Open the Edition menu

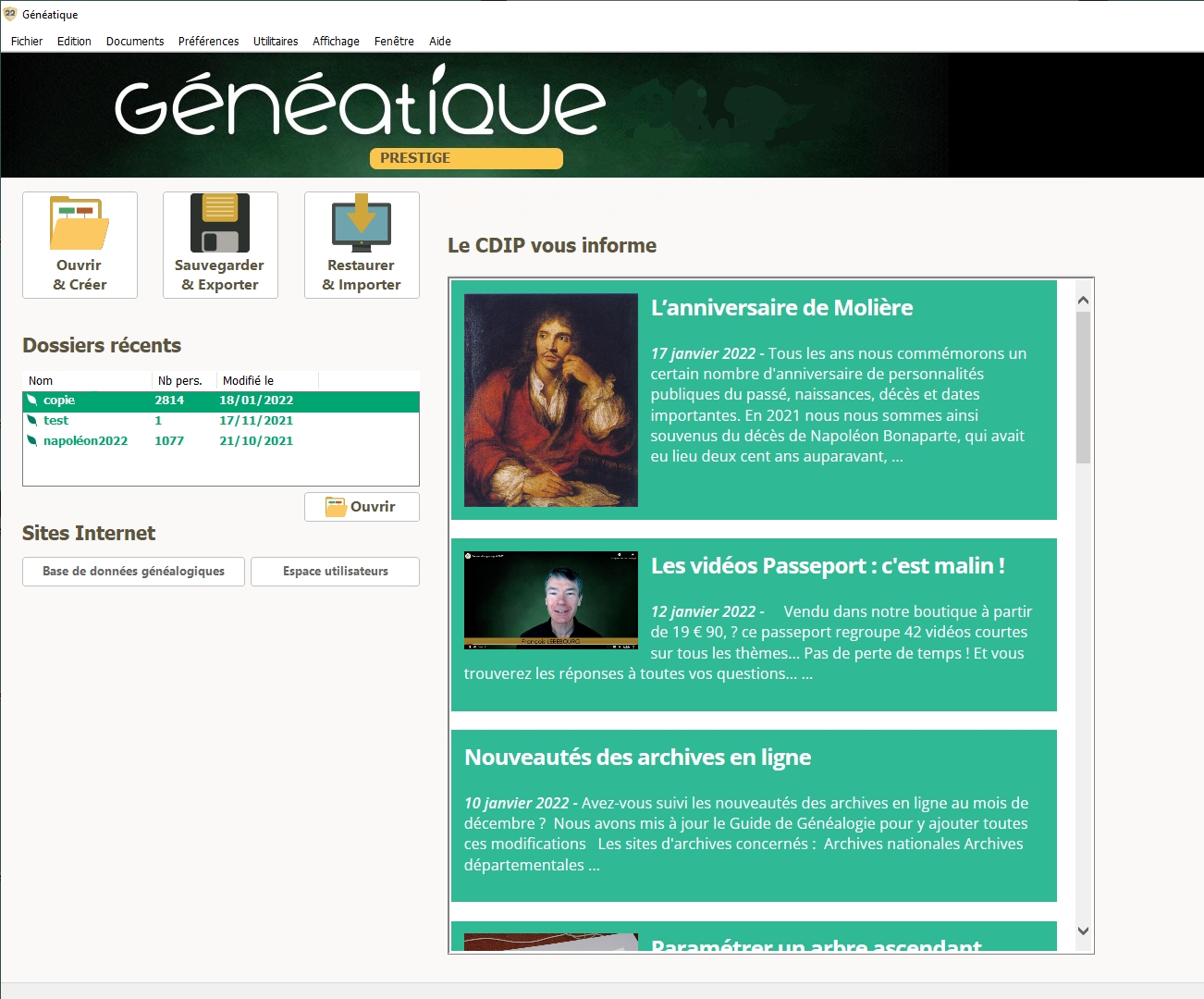coord(74,42)
